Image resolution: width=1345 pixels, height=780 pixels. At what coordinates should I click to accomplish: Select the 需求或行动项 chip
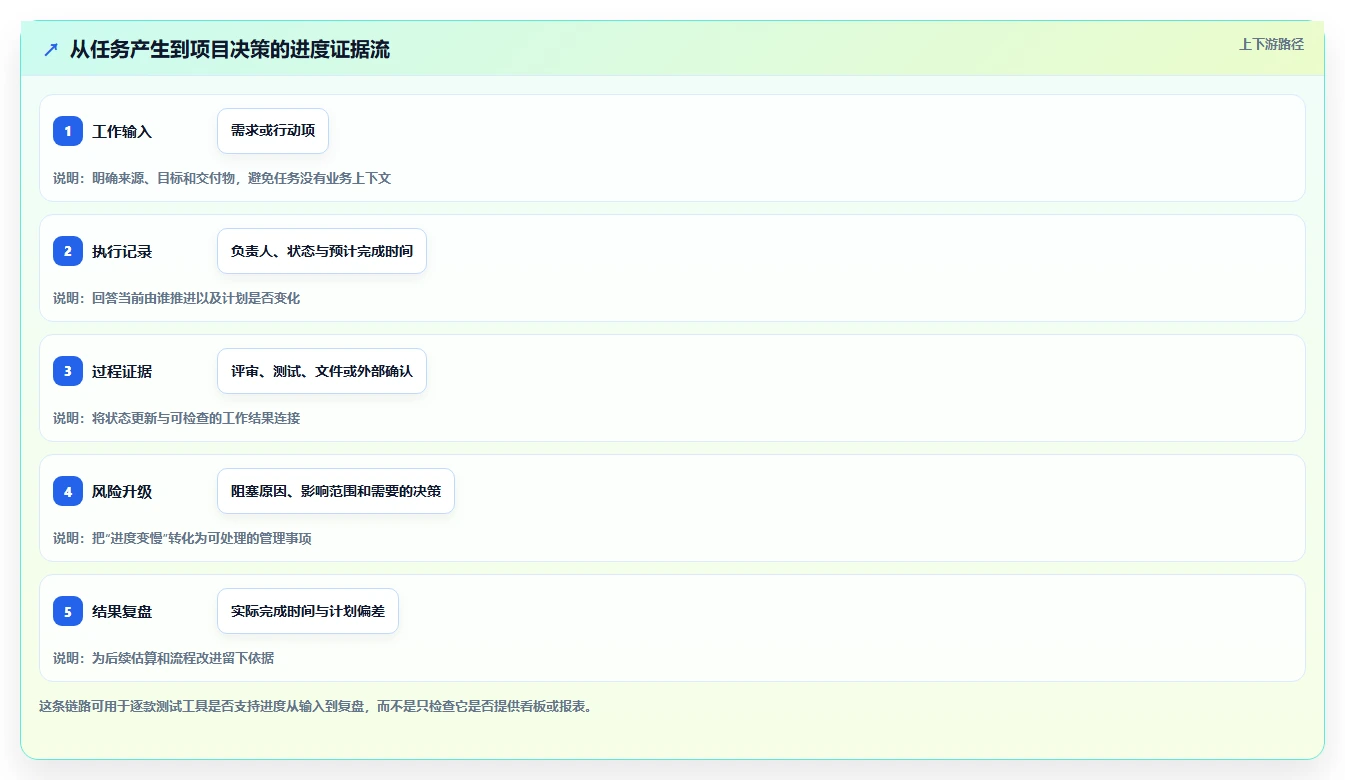[273, 131]
